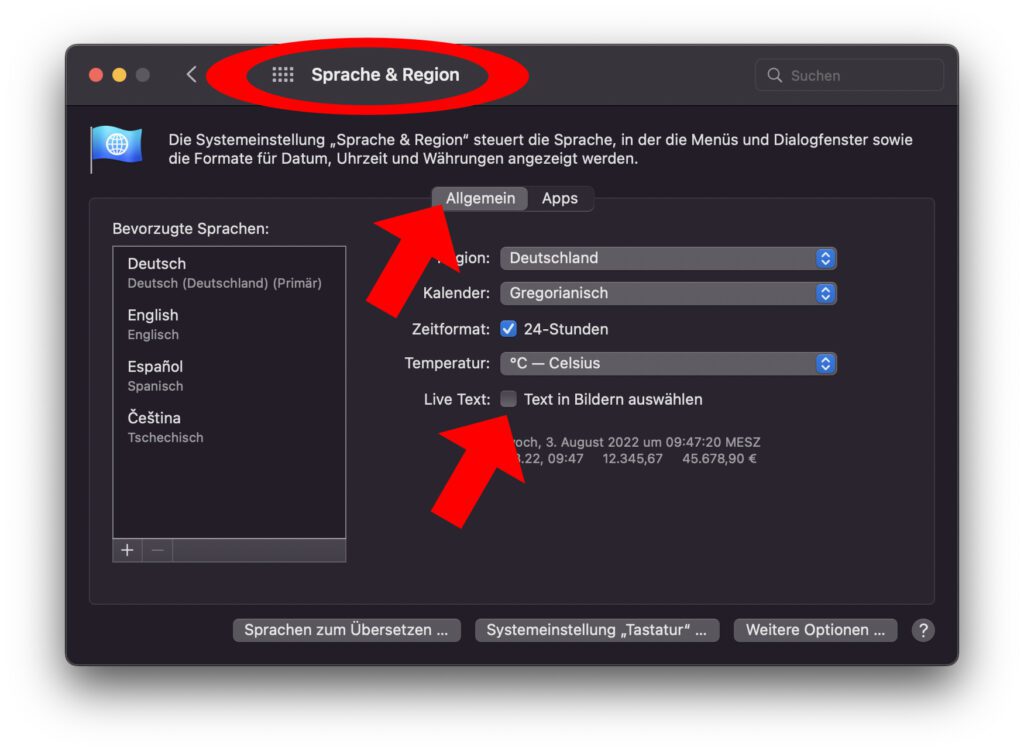This screenshot has height=752, width=1024.
Task: Click the magnifying glass in the search field
Action: point(775,75)
